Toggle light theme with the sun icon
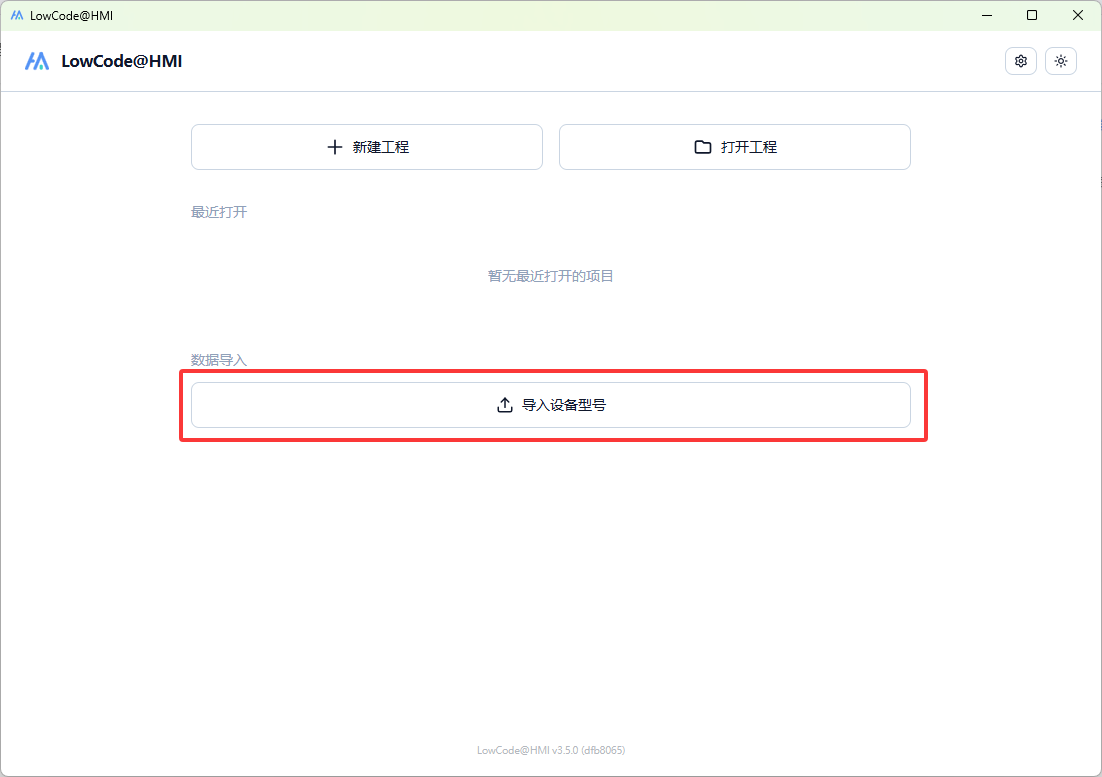 [x=1061, y=61]
